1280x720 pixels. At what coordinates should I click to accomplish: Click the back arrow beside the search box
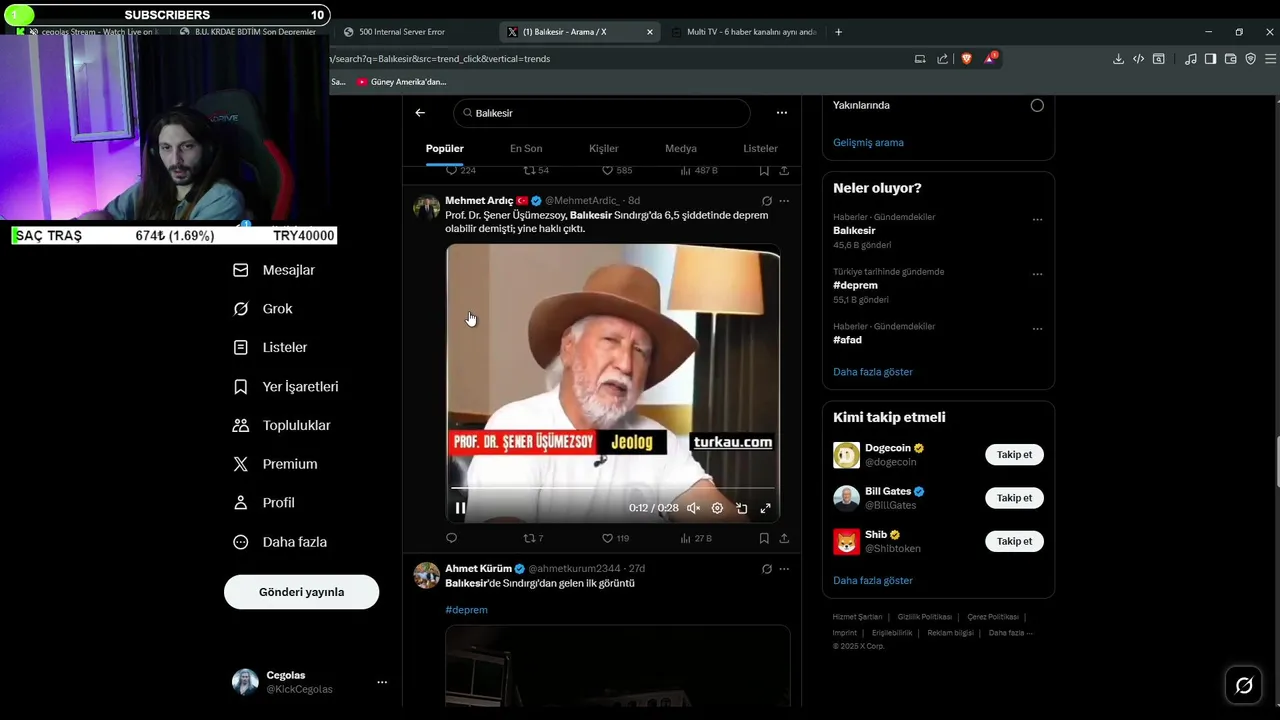point(420,113)
